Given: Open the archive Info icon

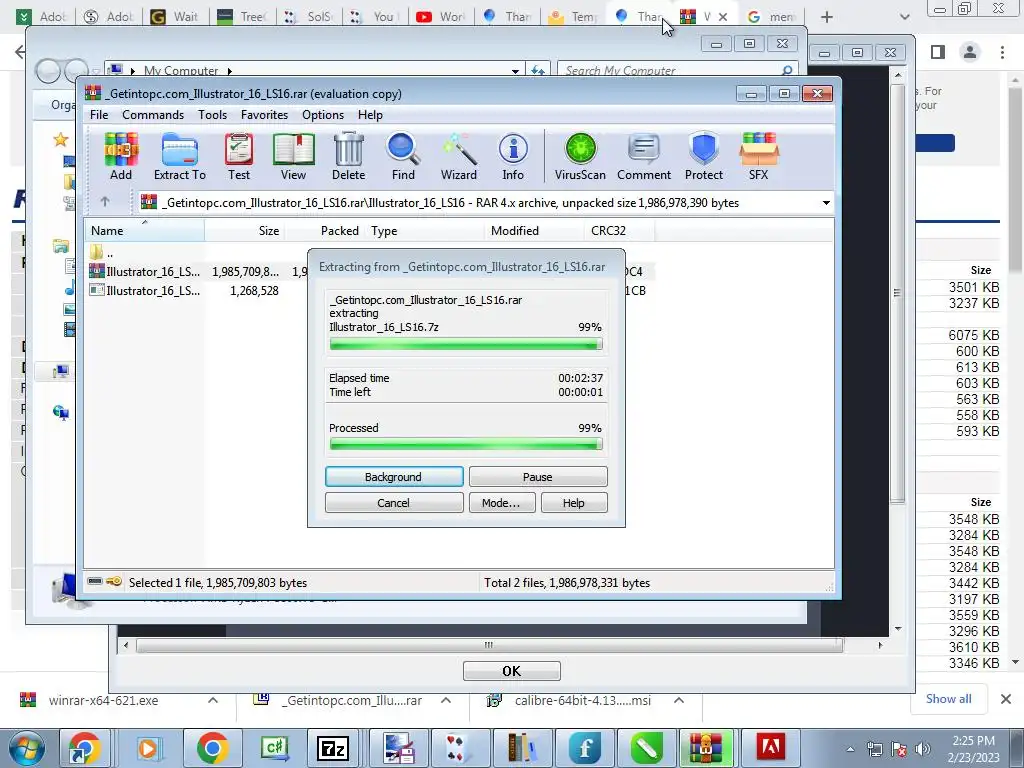Looking at the screenshot, I should [513, 157].
